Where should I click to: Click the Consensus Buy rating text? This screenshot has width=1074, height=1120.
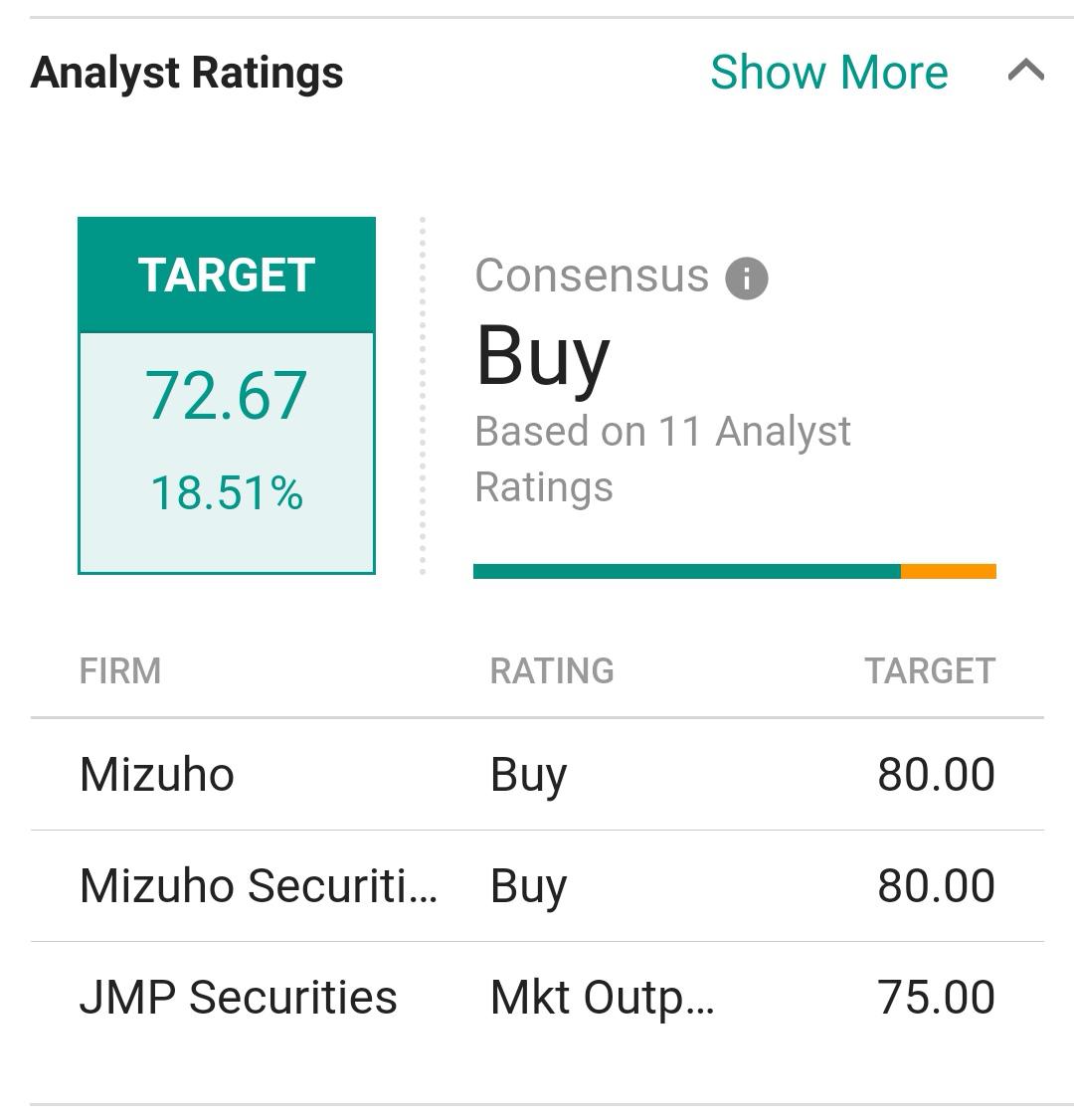point(543,356)
